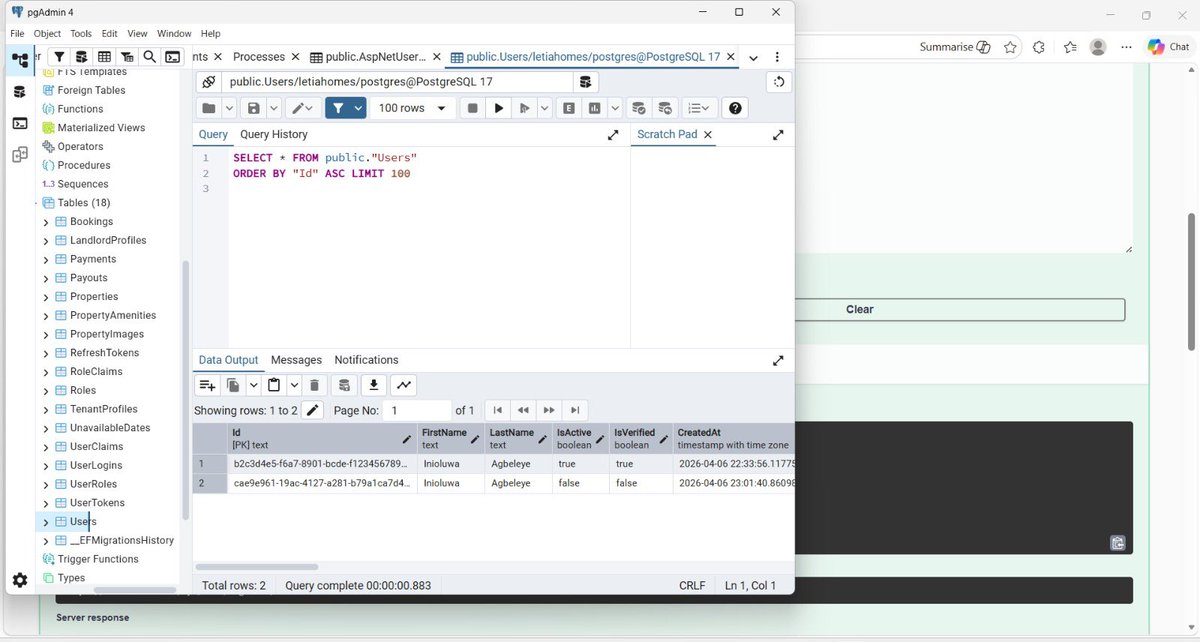
Task: Maximize the Data Output panel
Action: pyautogui.click(x=779, y=360)
